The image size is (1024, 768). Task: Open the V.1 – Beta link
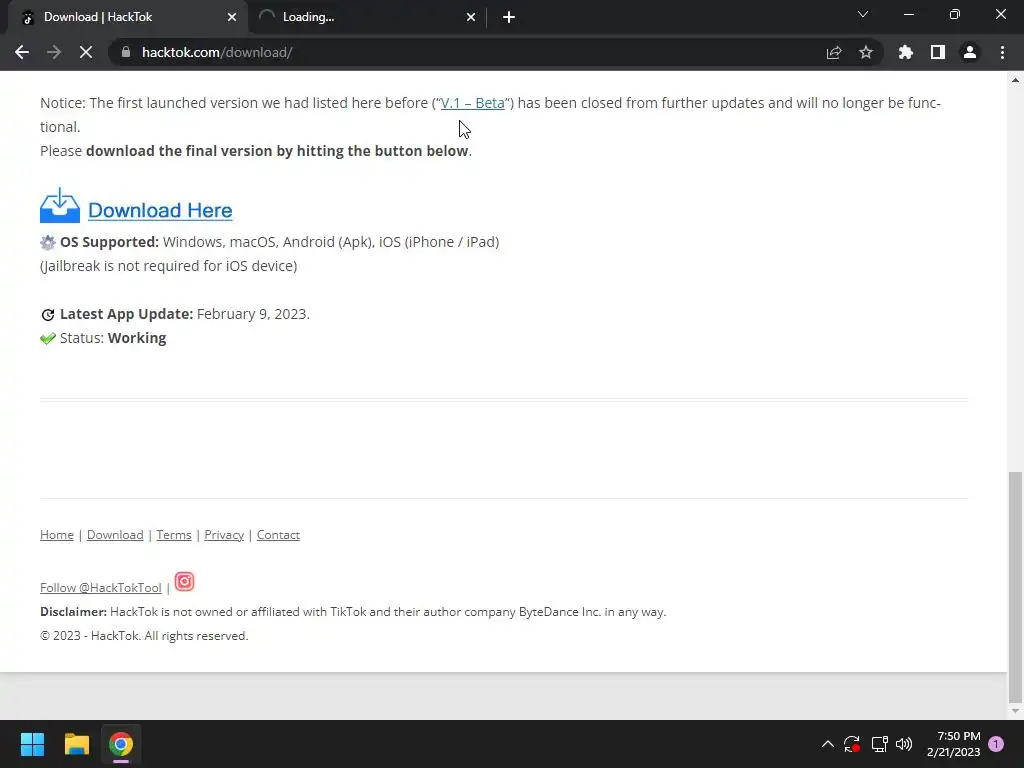click(x=473, y=103)
